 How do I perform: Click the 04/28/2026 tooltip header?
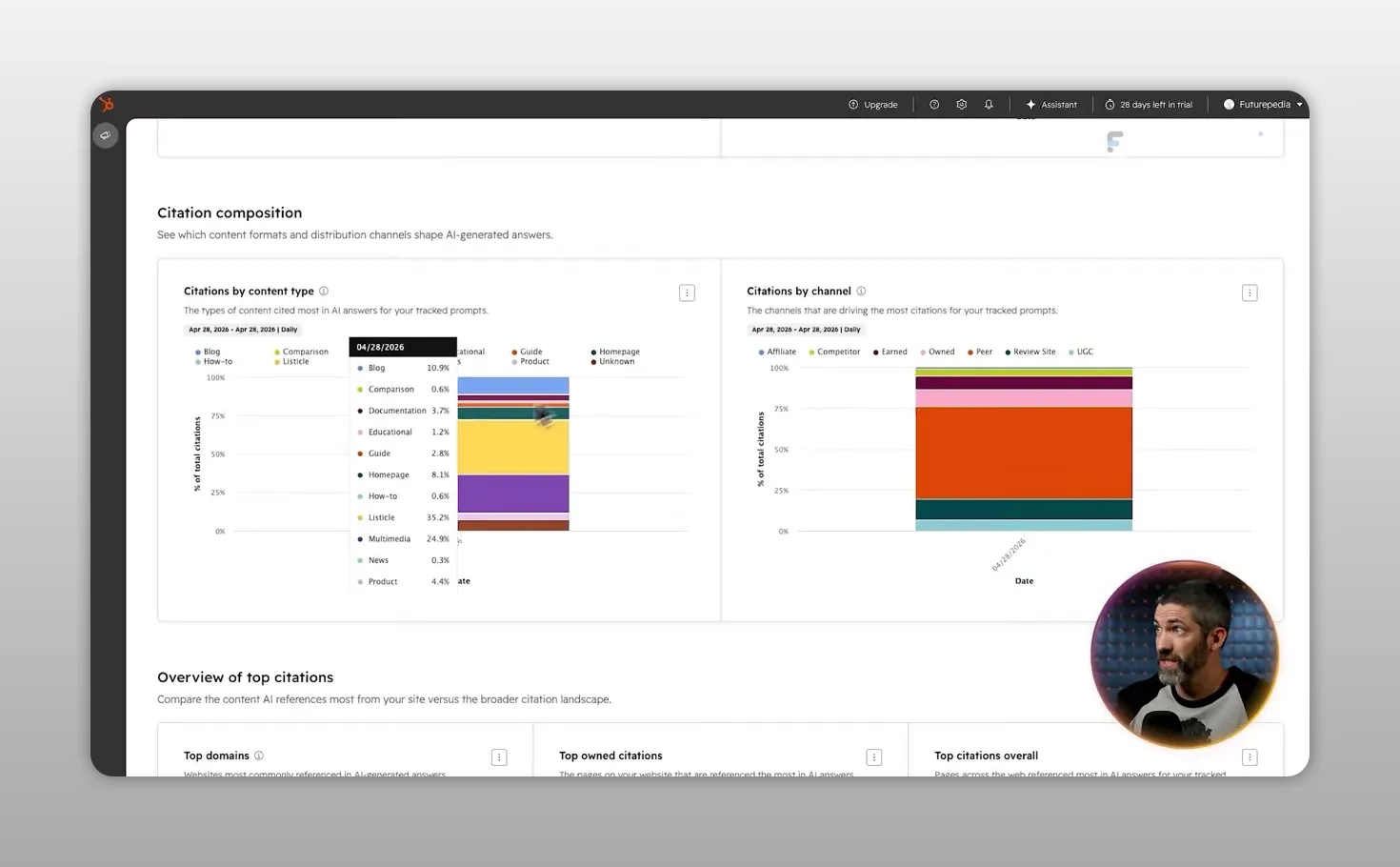403,347
